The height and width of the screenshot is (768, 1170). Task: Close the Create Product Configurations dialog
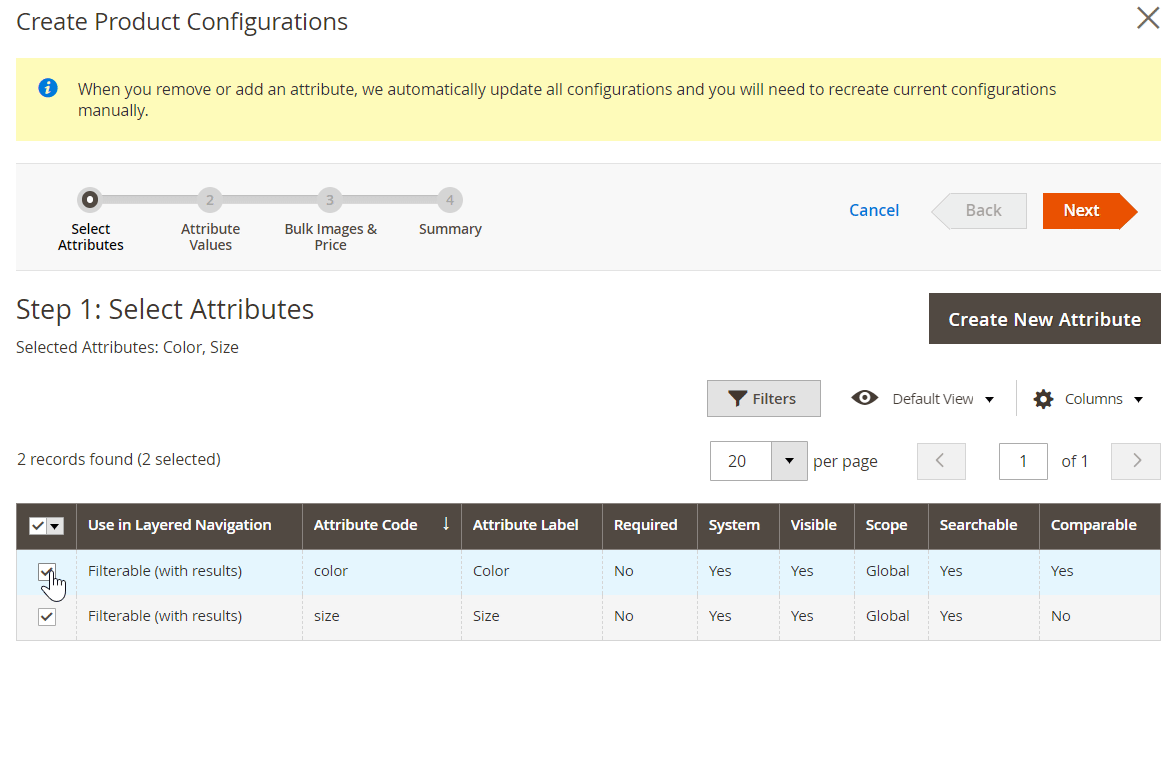pyautogui.click(x=1148, y=18)
